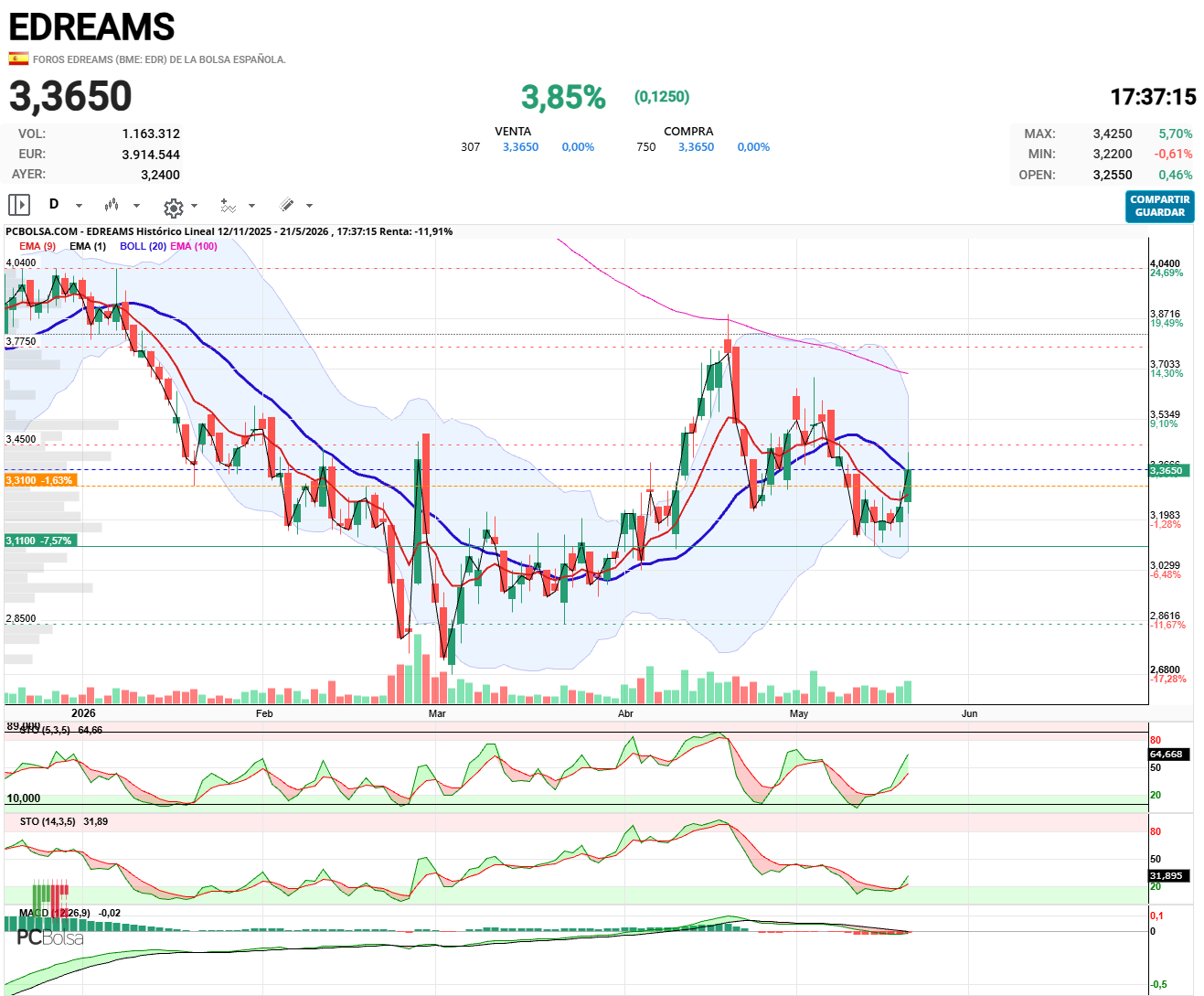Click the green 3,1100 -7,57% level tag
The image size is (1204, 996).
pos(40,541)
